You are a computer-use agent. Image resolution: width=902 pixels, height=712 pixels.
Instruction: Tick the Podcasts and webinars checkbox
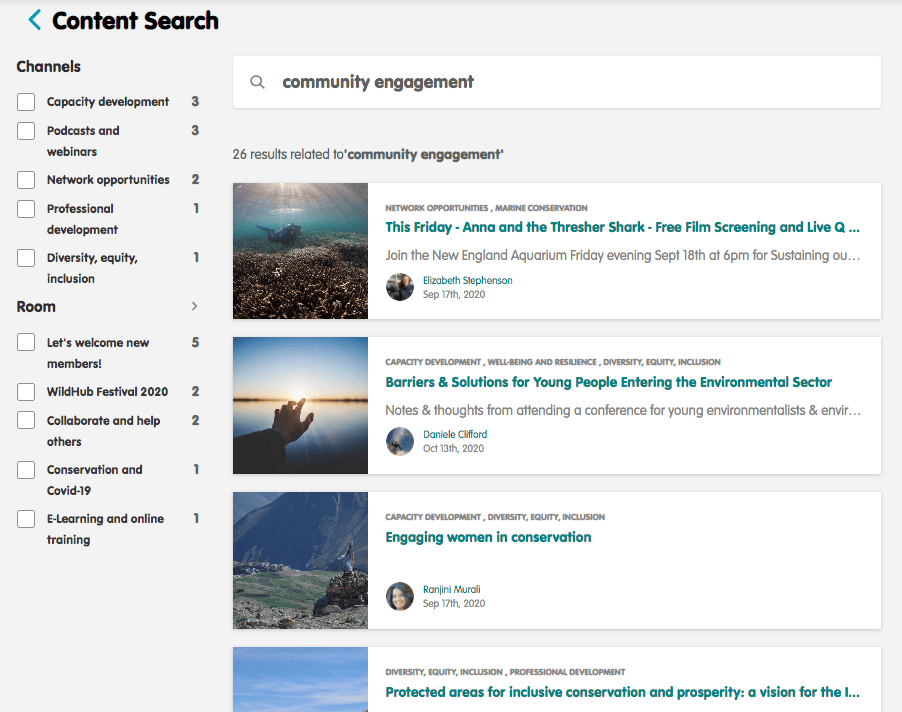tap(26, 131)
